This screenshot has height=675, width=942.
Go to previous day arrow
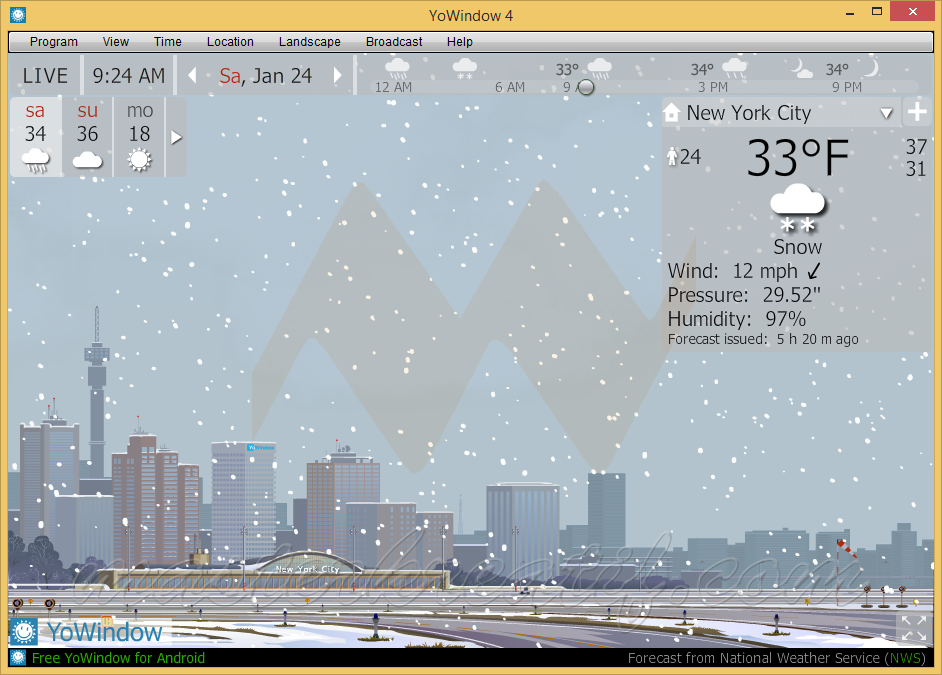[x=192, y=76]
